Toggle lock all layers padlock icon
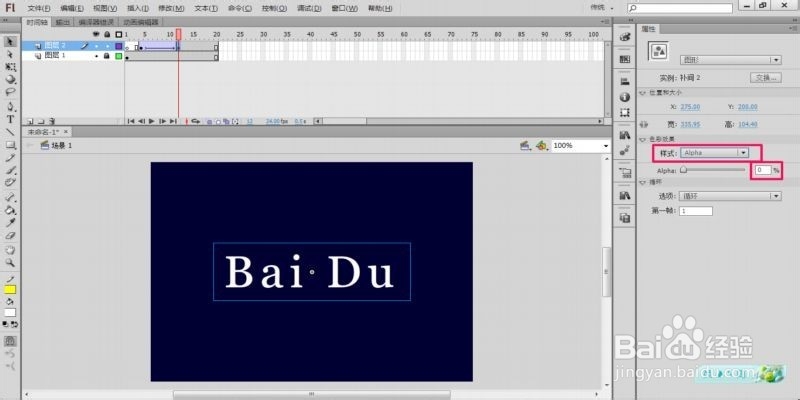This screenshot has height=400, width=800. coord(107,34)
